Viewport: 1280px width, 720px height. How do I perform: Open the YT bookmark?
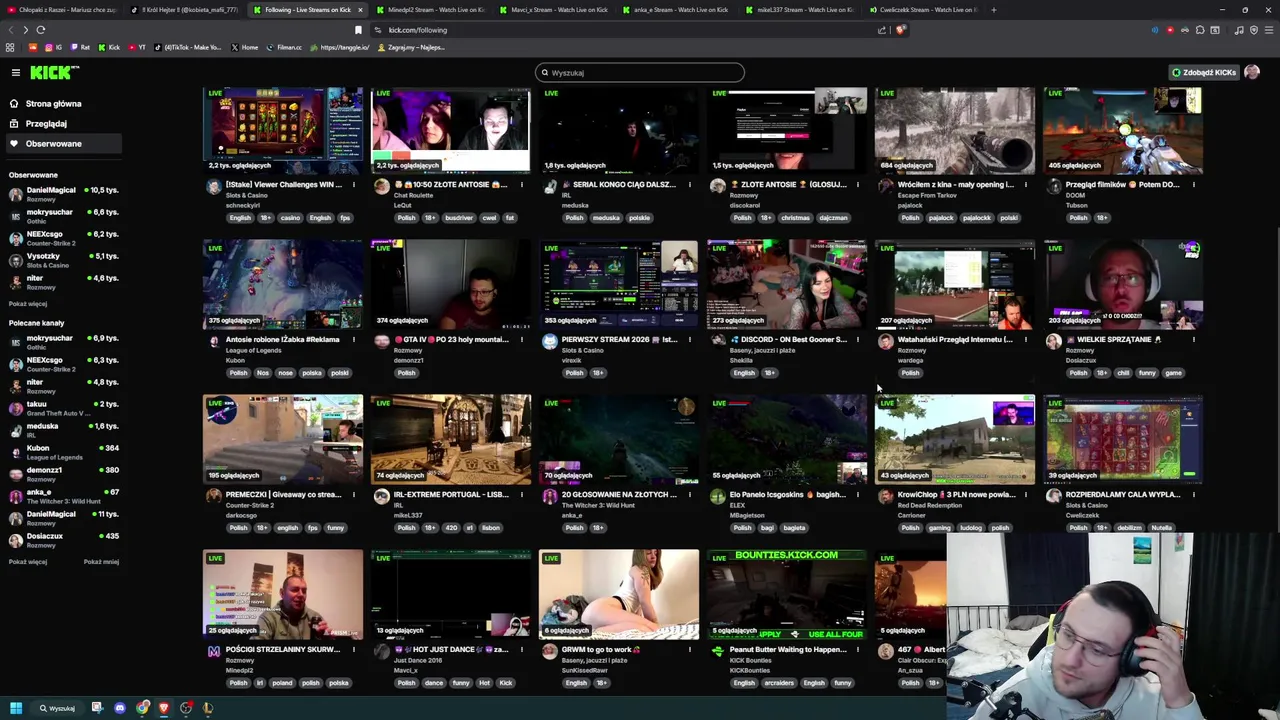[x=136, y=47]
